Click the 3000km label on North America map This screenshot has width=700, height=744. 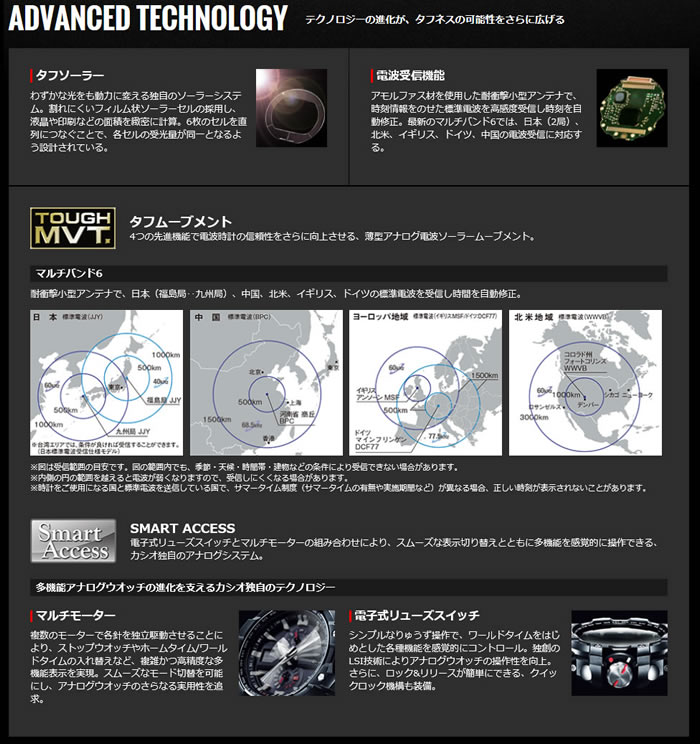pyautogui.click(x=534, y=417)
